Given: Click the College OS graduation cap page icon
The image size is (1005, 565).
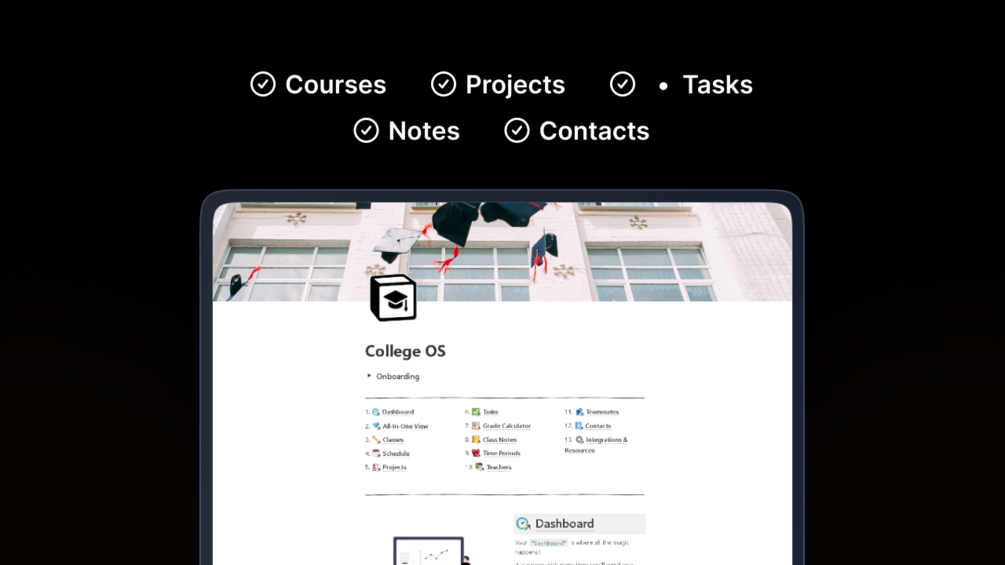Looking at the screenshot, I should pos(393,298).
